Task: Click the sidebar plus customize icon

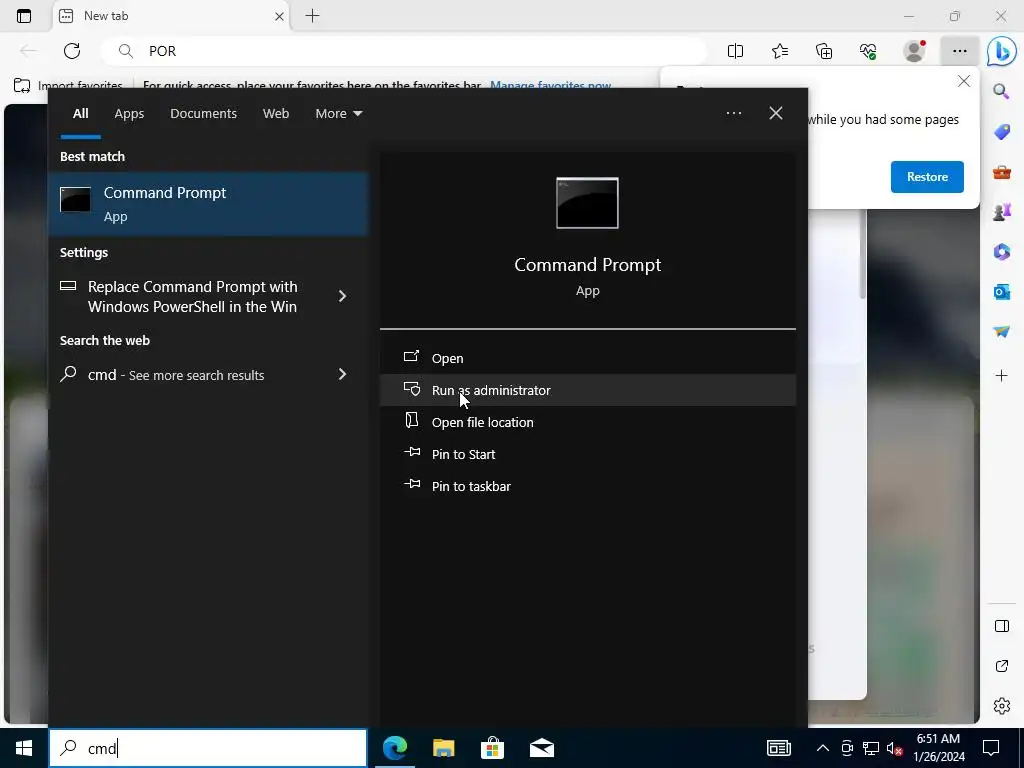Action: click(1001, 376)
